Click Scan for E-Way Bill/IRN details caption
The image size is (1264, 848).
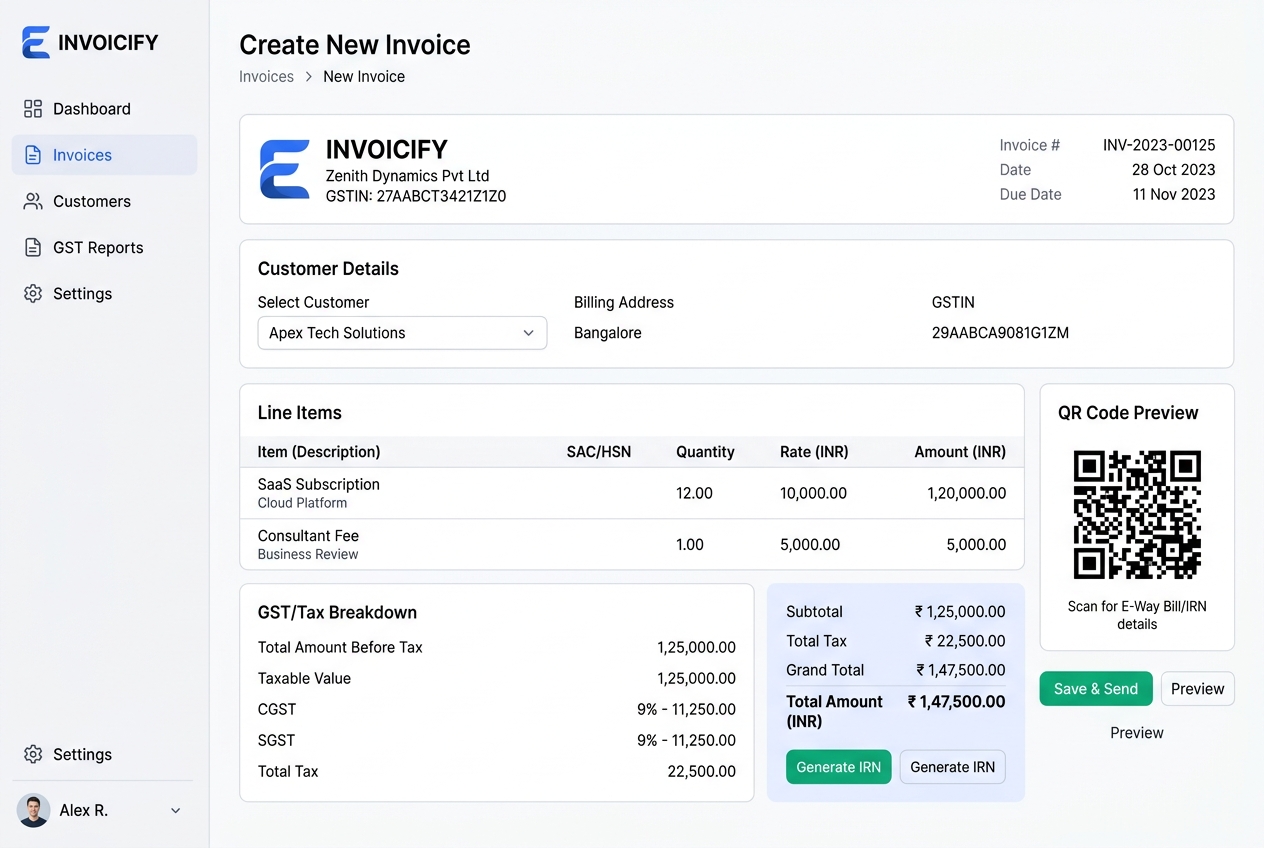[1137, 615]
